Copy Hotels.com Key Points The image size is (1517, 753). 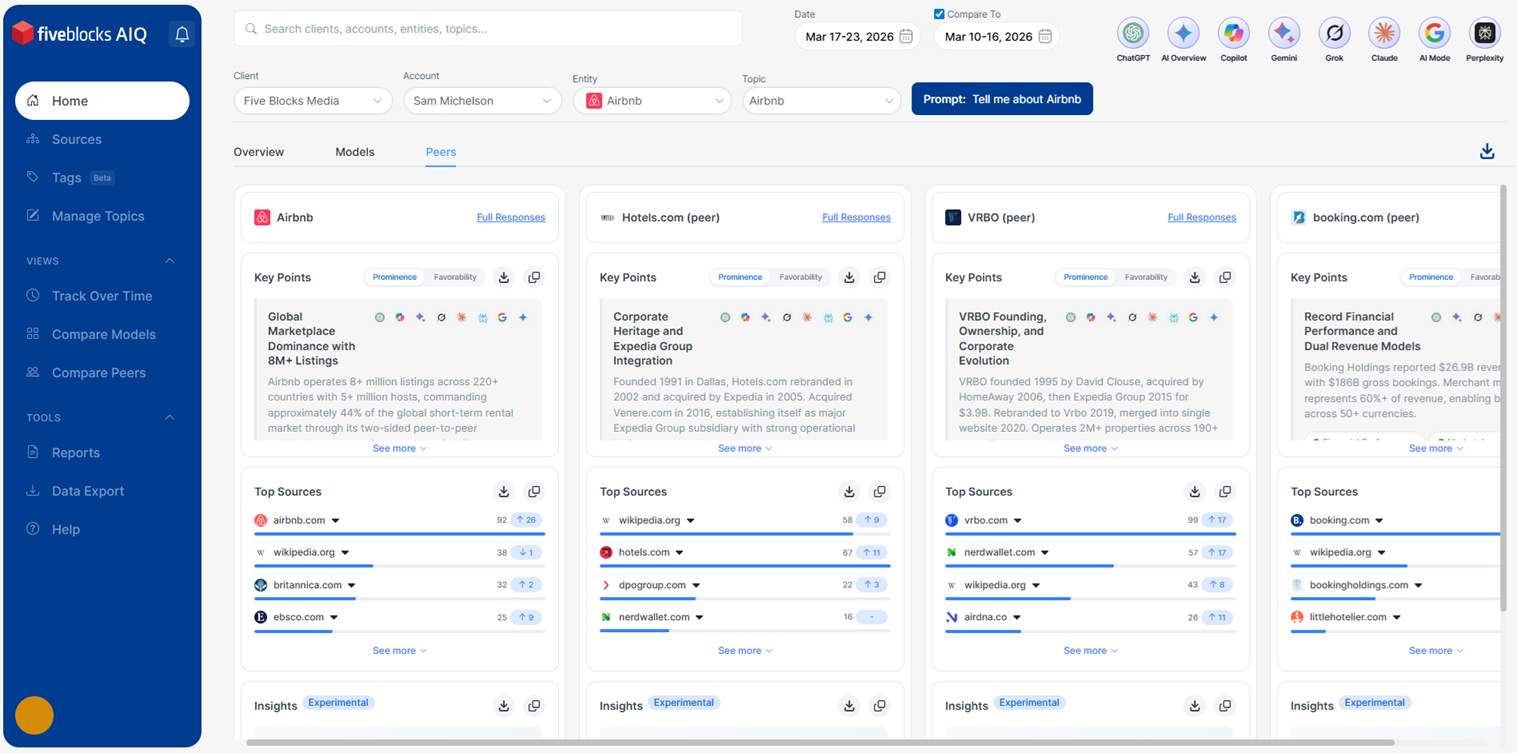coord(880,277)
